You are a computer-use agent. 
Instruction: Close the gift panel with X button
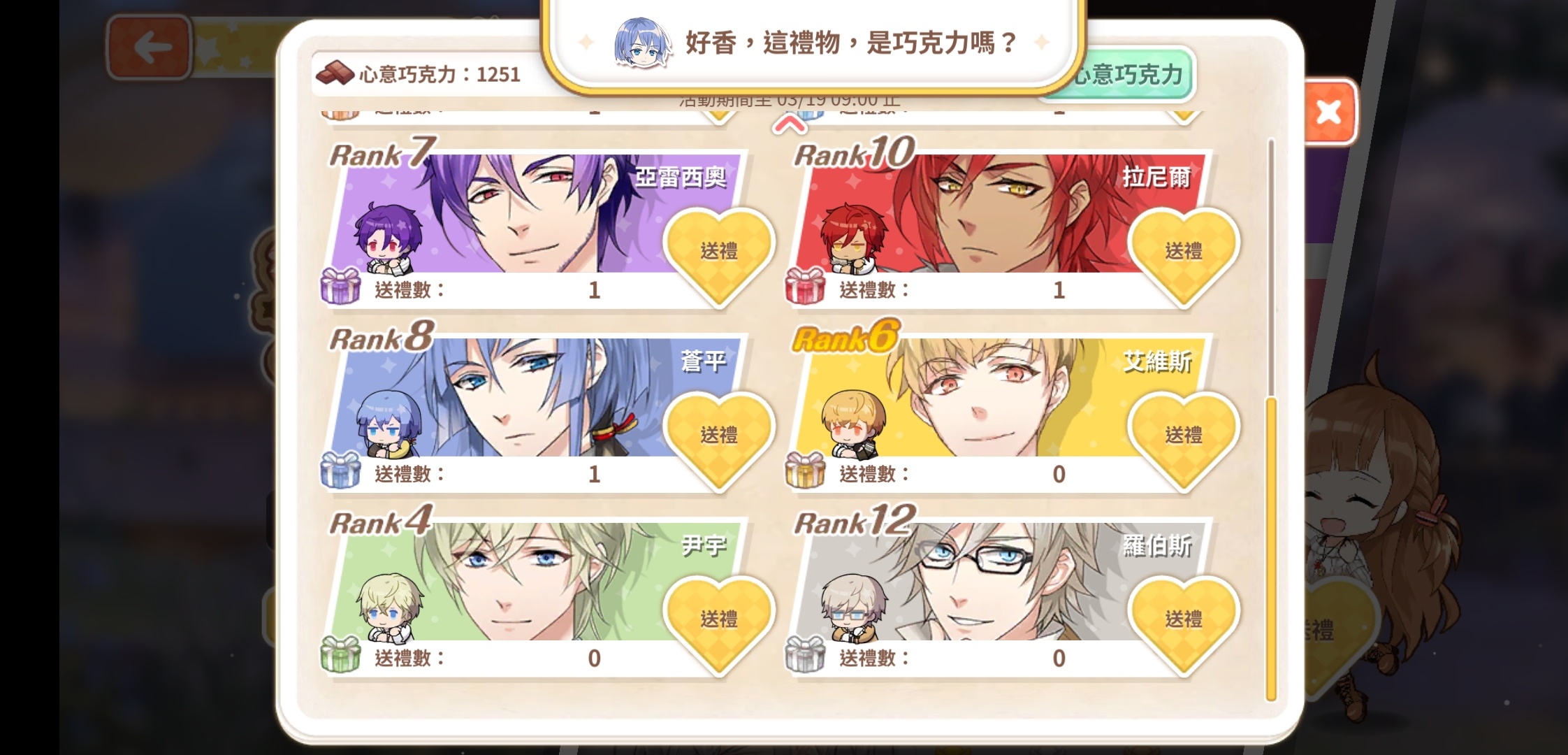tap(1328, 112)
